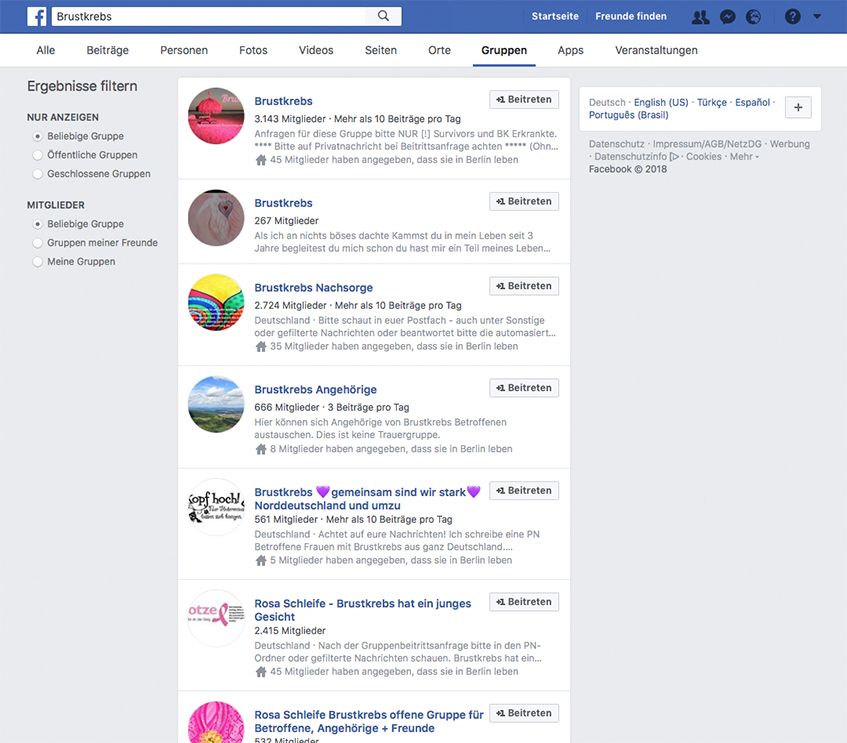Screen dimensions: 847x743
Task: Switch language to English (US)
Action: pos(661,102)
